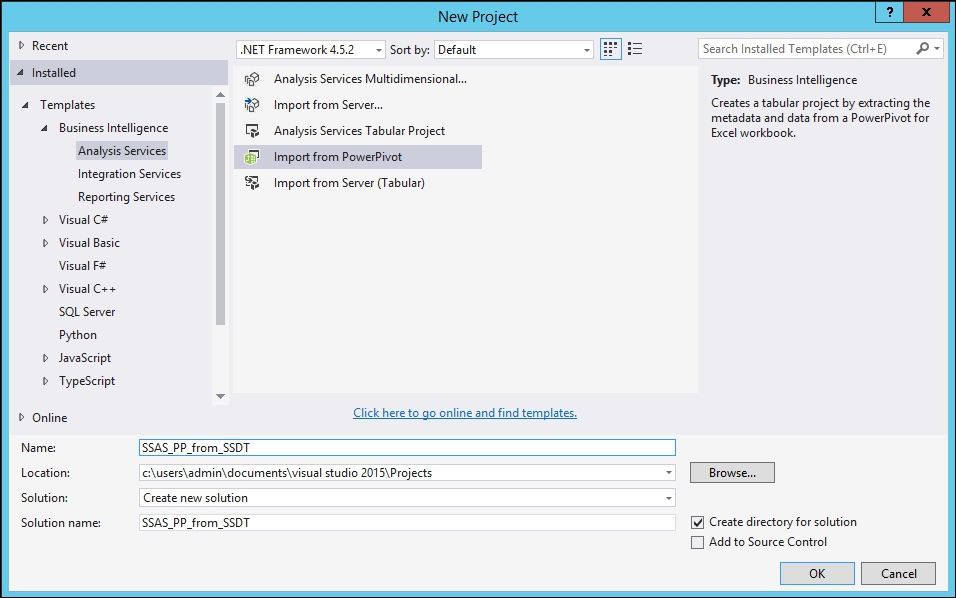Expand the Visual C# node

click(x=45, y=220)
